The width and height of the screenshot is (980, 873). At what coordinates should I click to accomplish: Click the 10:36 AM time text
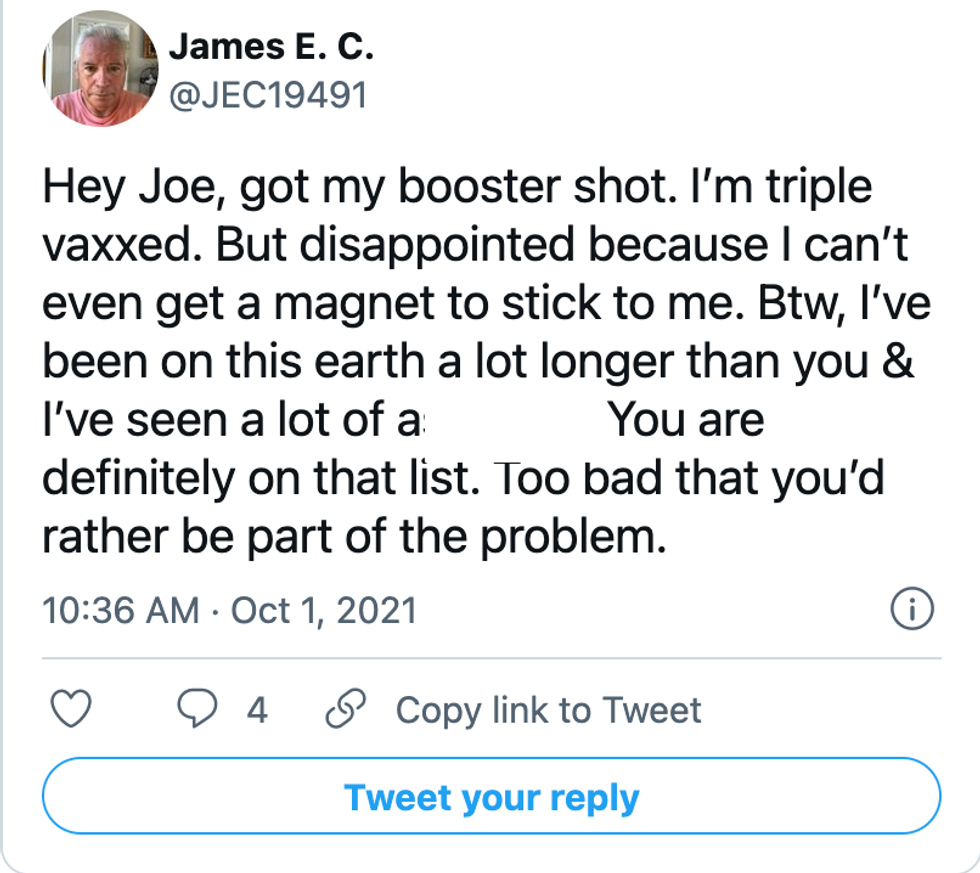coord(120,610)
